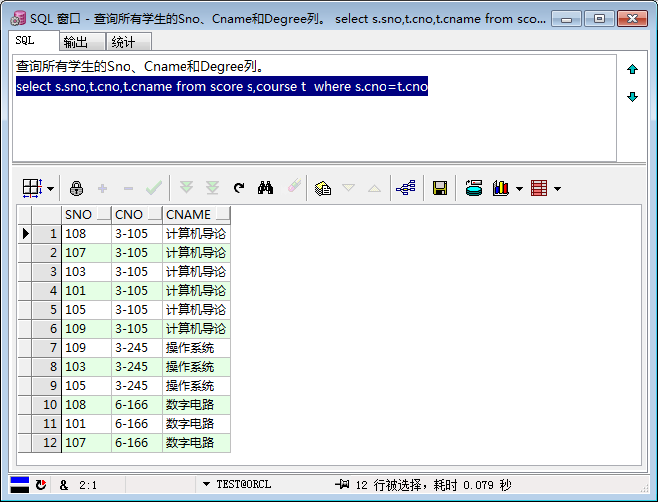Save results with floppy disk icon

(x=440, y=188)
